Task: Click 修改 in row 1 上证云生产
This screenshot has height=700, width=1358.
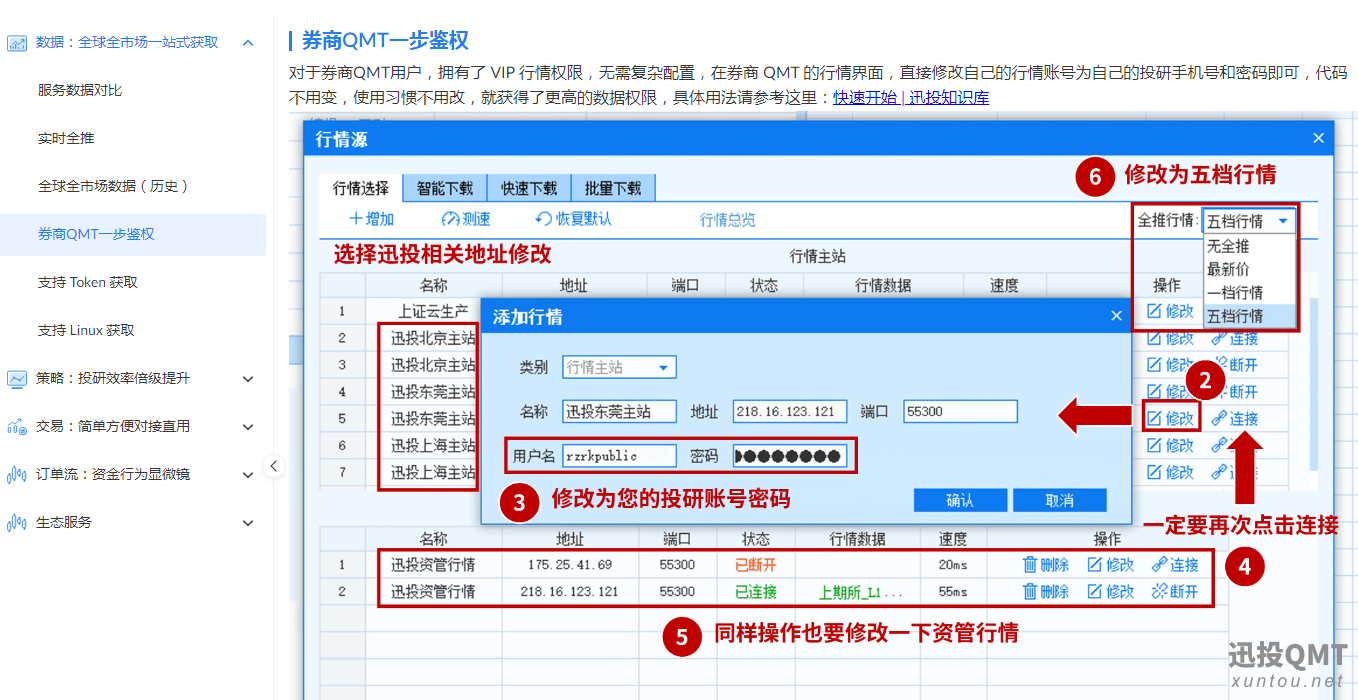Action: [x=1170, y=311]
